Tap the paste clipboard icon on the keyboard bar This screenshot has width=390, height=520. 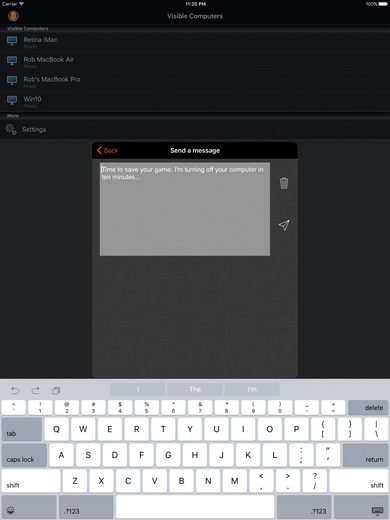point(56,390)
